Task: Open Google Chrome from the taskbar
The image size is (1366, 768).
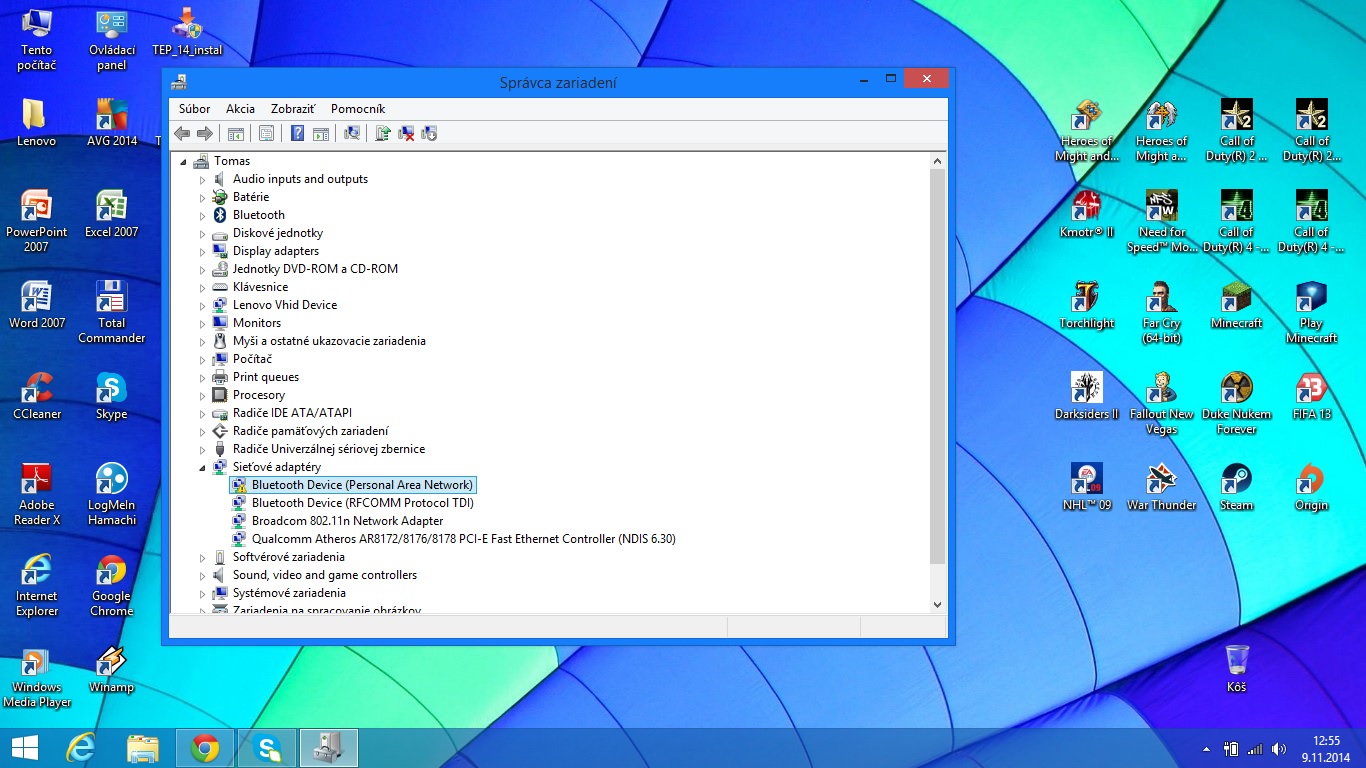Action: (x=205, y=748)
